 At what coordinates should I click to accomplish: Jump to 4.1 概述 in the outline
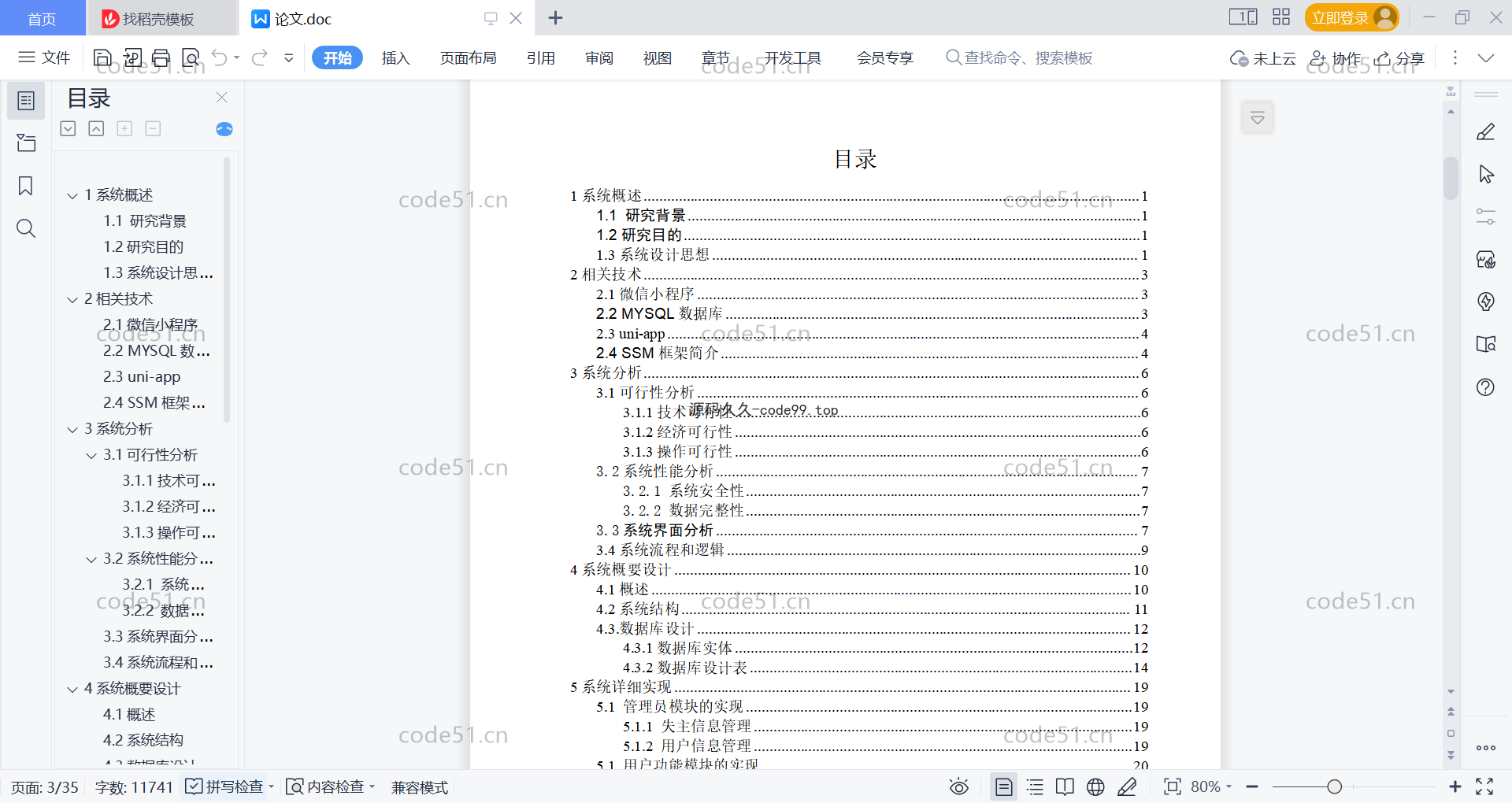pos(129,715)
